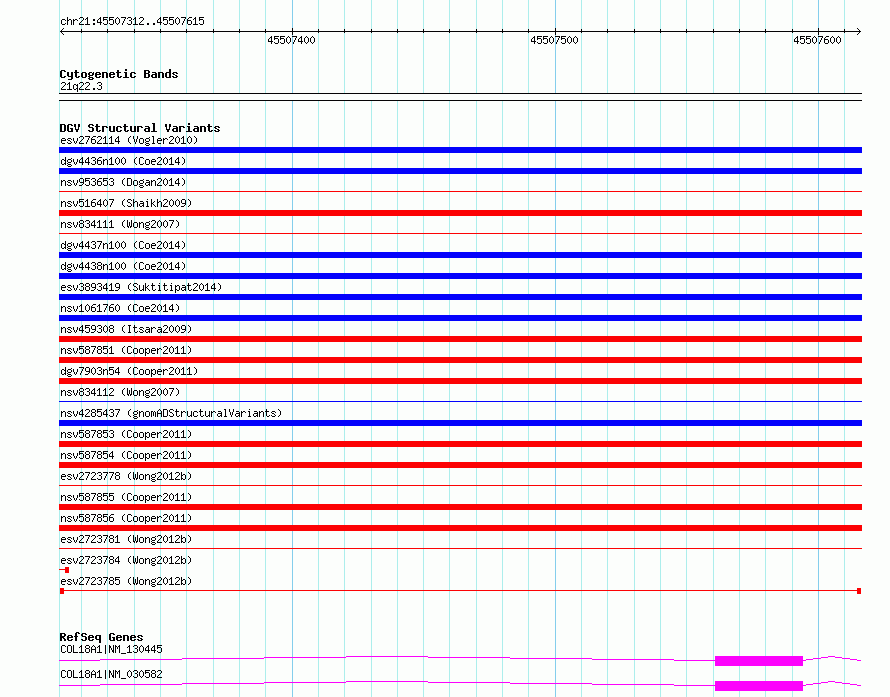Screen dimensions: 890x697
Task: Click the esv2762114 (Vogler2010) variant label
Action: 129,140
